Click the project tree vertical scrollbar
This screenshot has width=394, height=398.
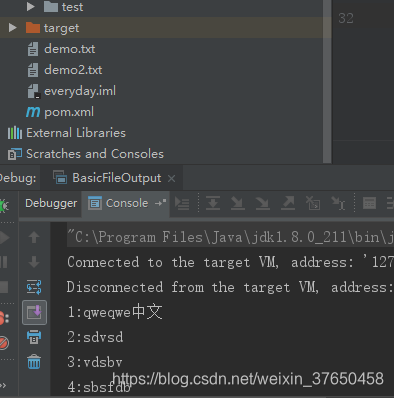[327, 82]
